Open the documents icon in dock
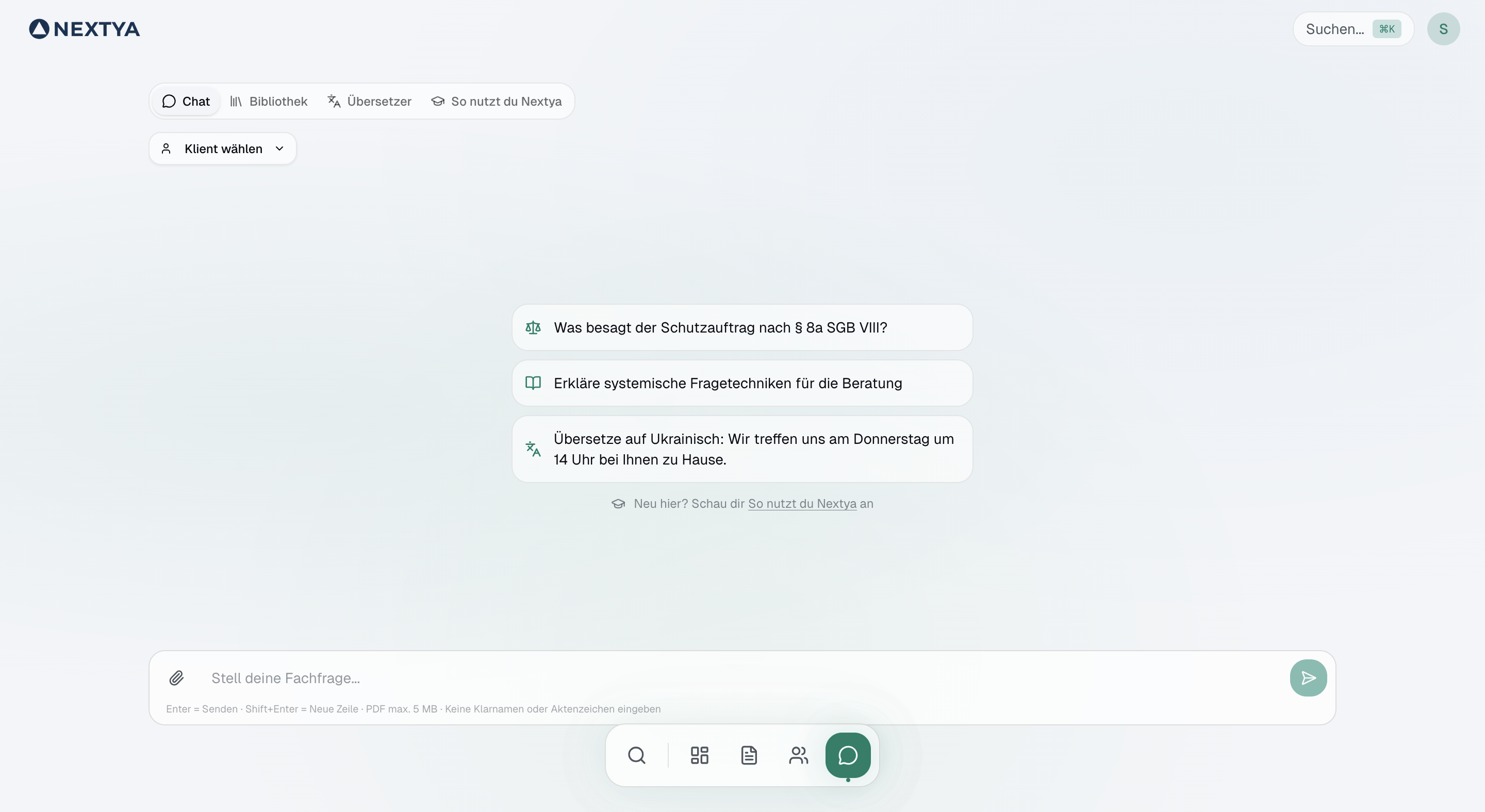The width and height of the screenshot is (1485, 812). tap(749, 755)
